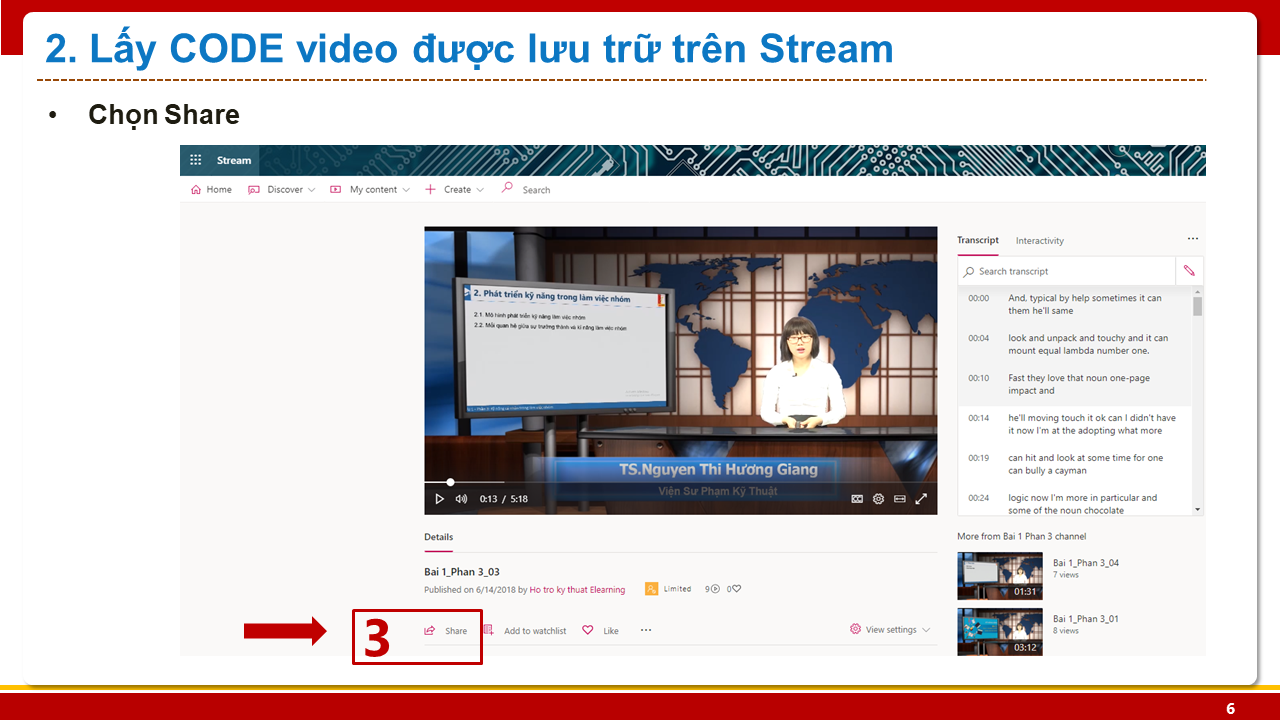This screenshot has width=1280, height=720.
Task: Add video to watchlist
Action: (525, 631)
